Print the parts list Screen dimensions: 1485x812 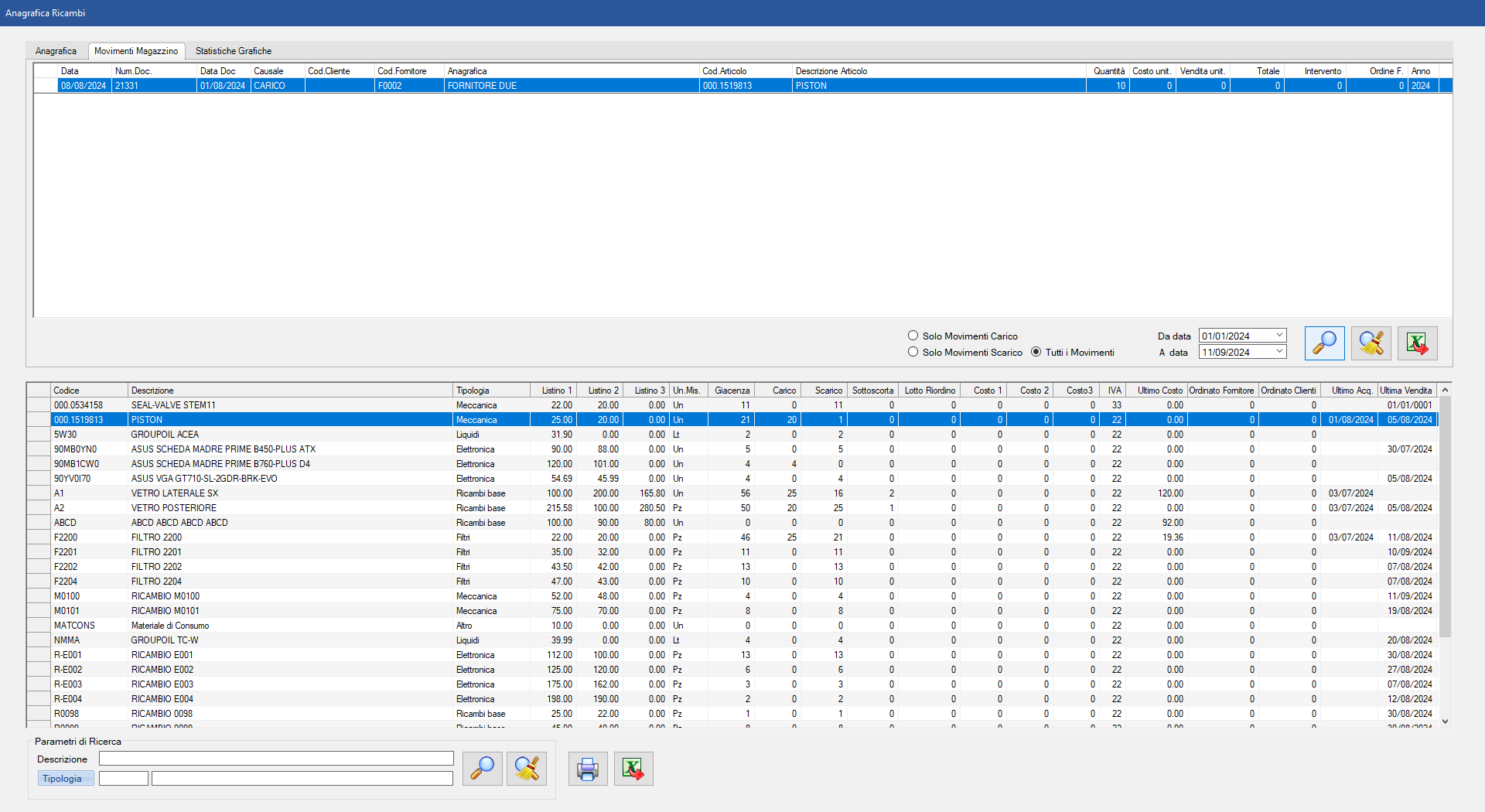tap(588, 769)
